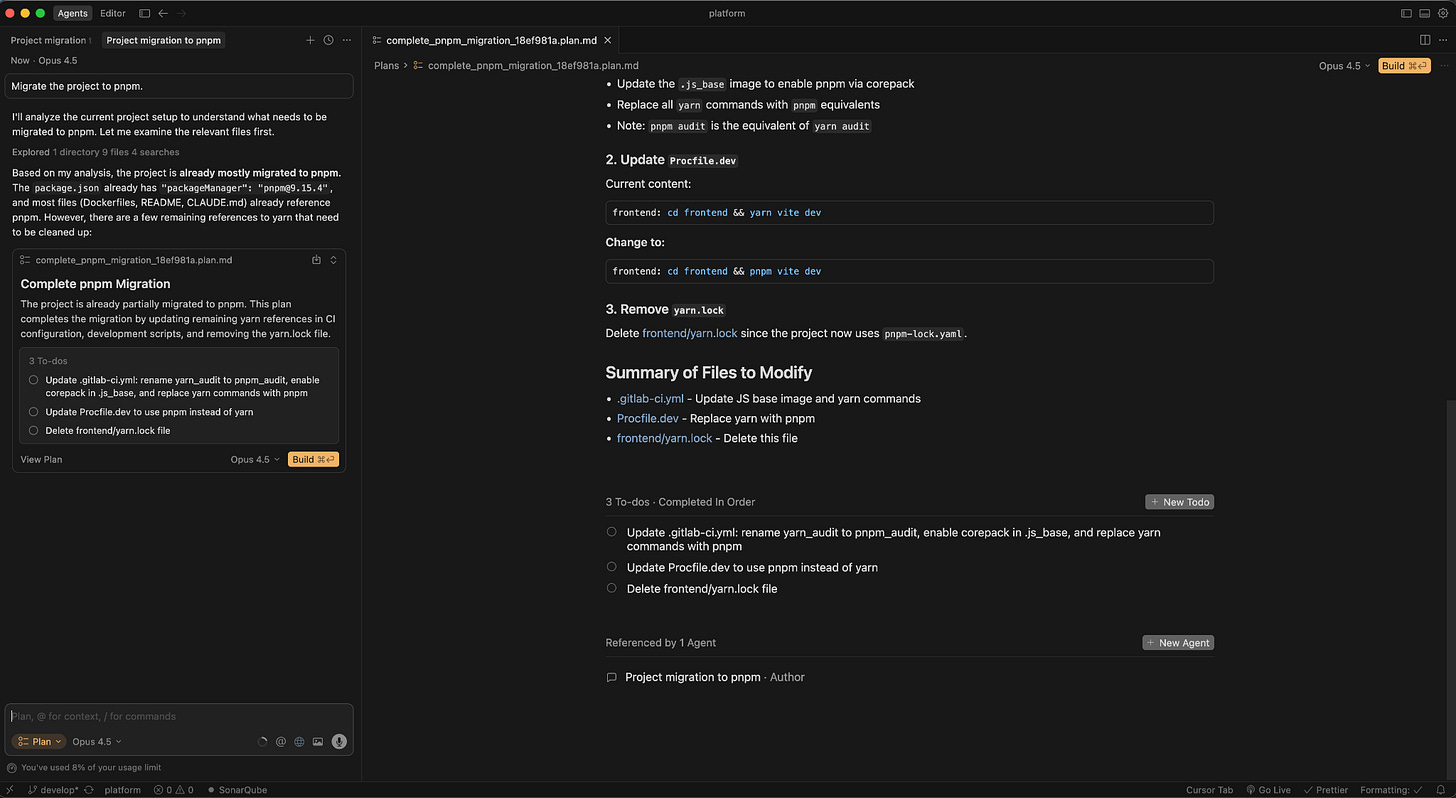Click the plan filename breadcrumb segment
The width and height of the screenshot is (1456, 798).
[532, 66]
